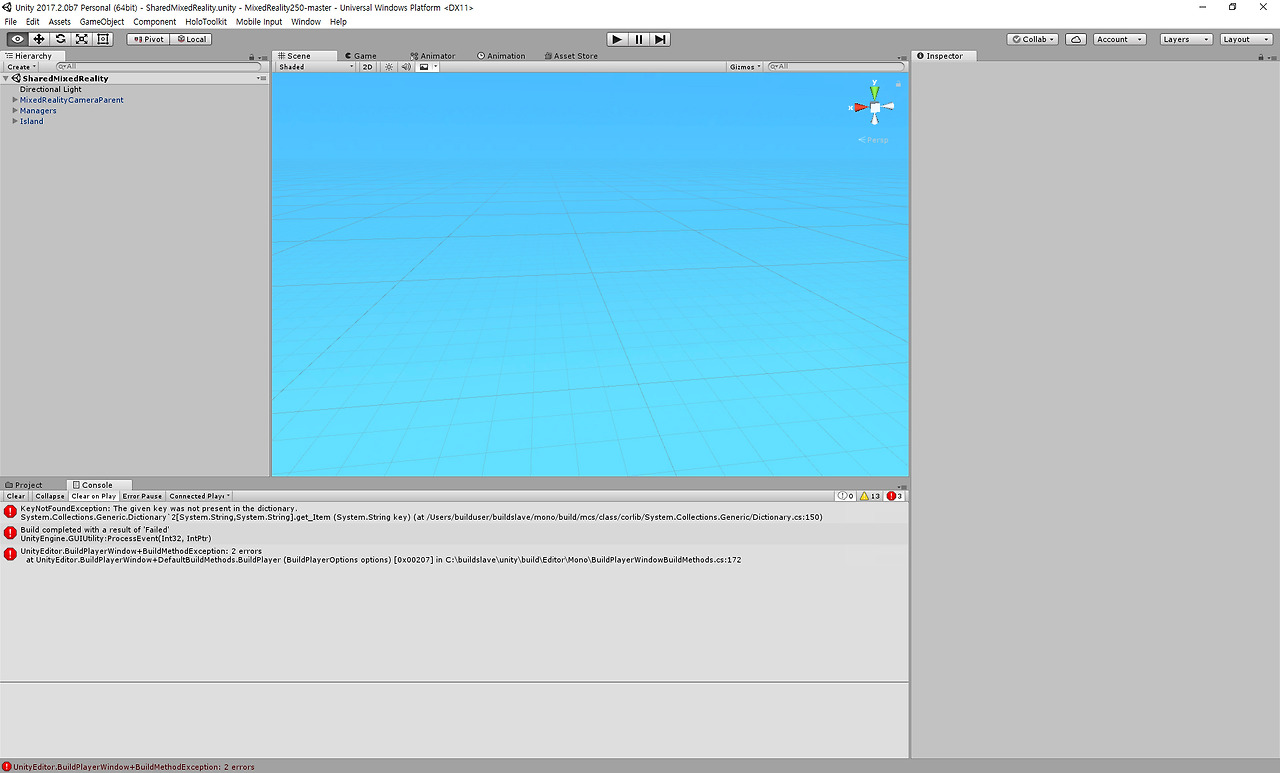Step forward one frame

coord(660,39)
